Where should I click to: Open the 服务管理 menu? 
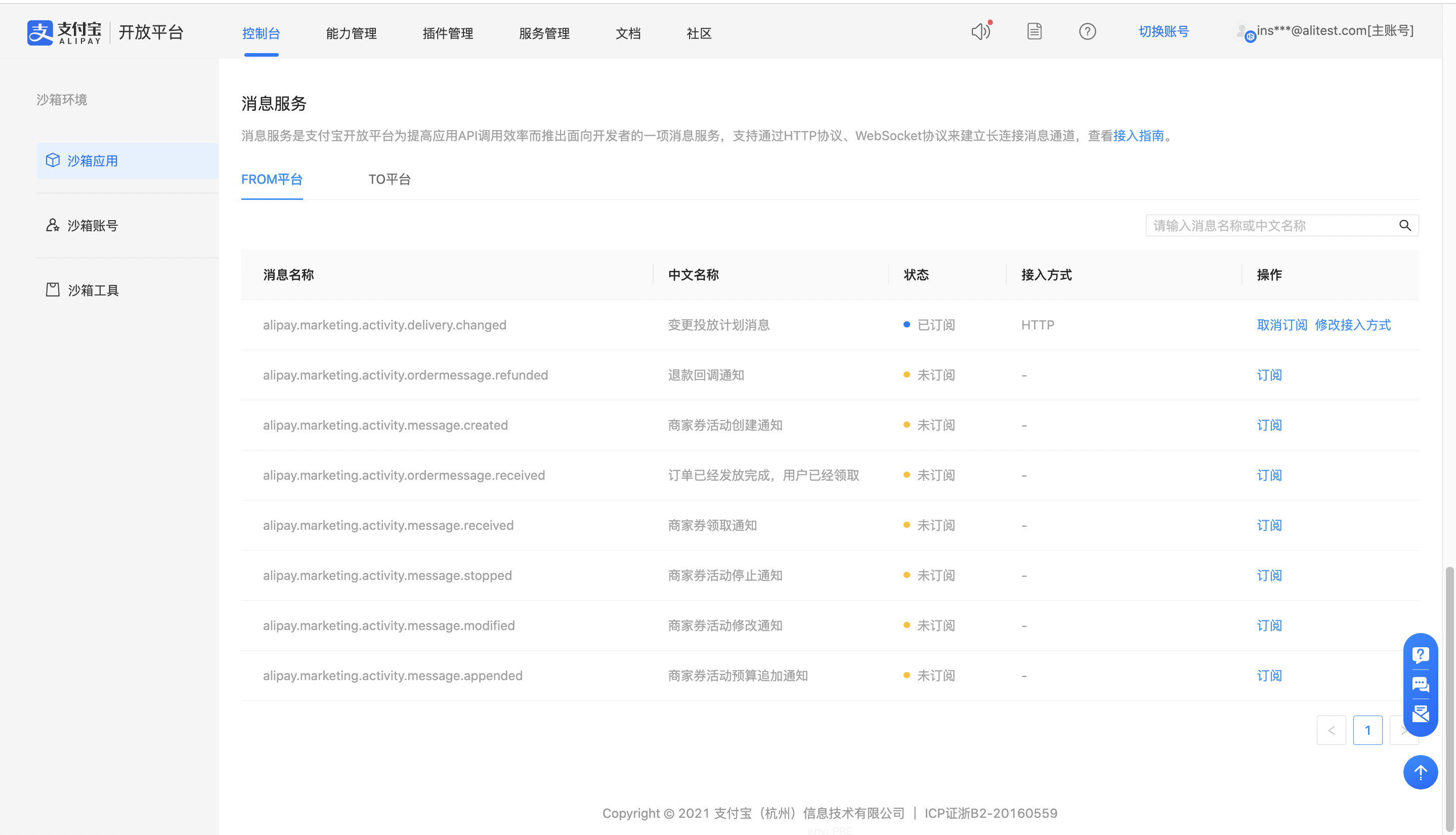coord(544,33)
